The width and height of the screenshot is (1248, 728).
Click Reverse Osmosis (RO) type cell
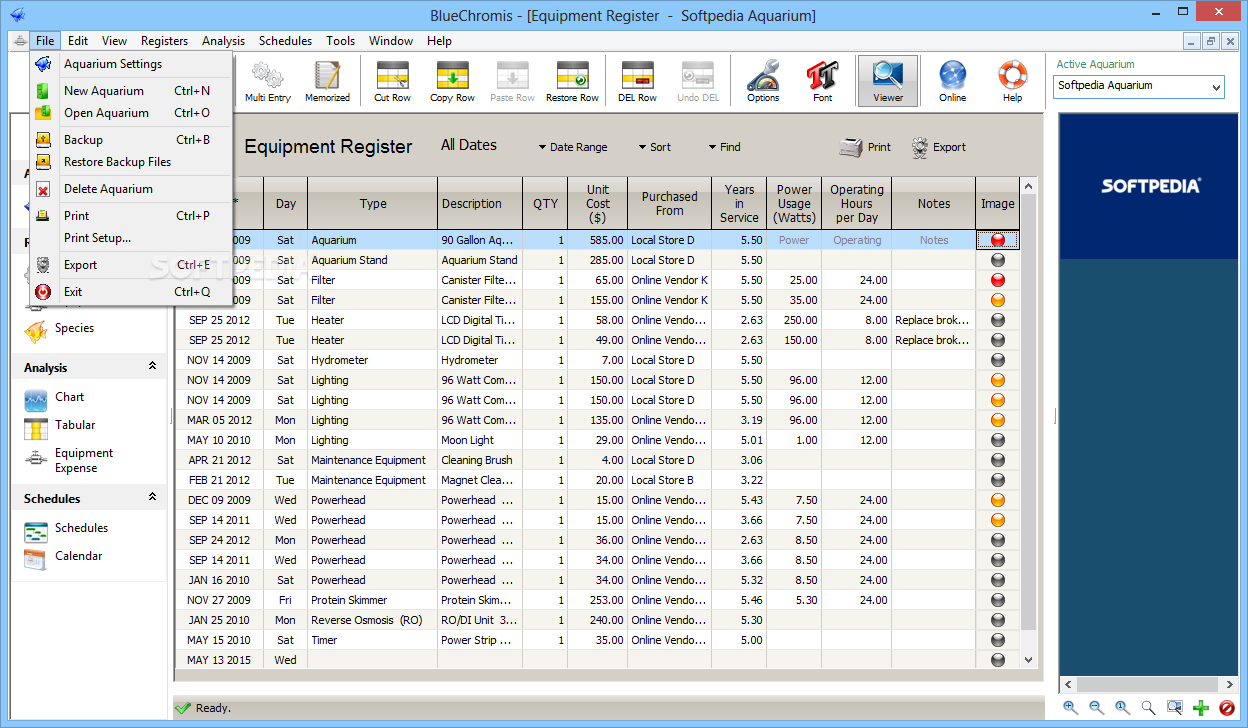(x=372, y=620)
